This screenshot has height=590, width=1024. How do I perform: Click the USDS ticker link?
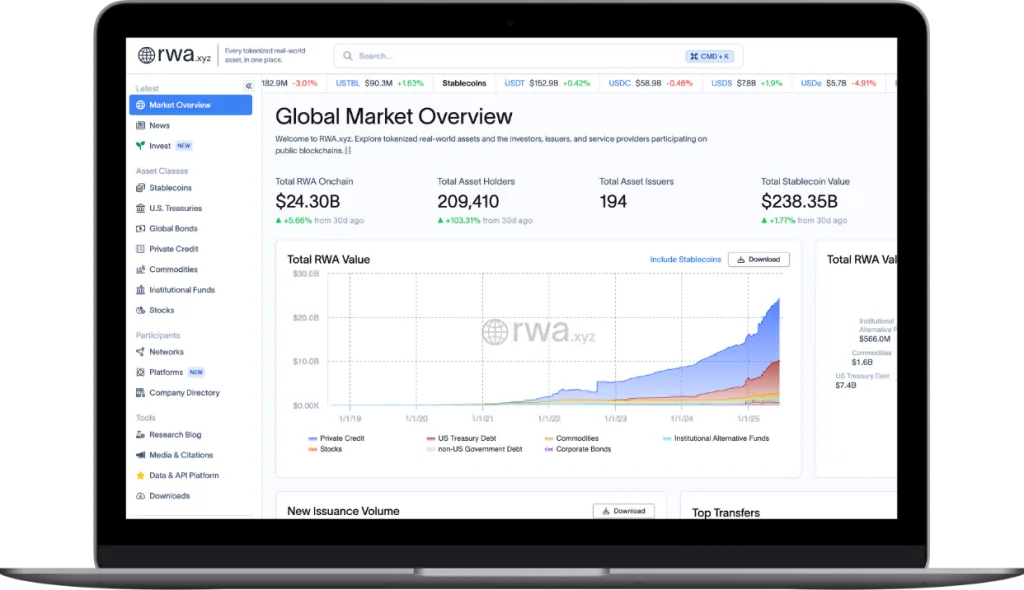pyautogui.click(x=721, y=83)
